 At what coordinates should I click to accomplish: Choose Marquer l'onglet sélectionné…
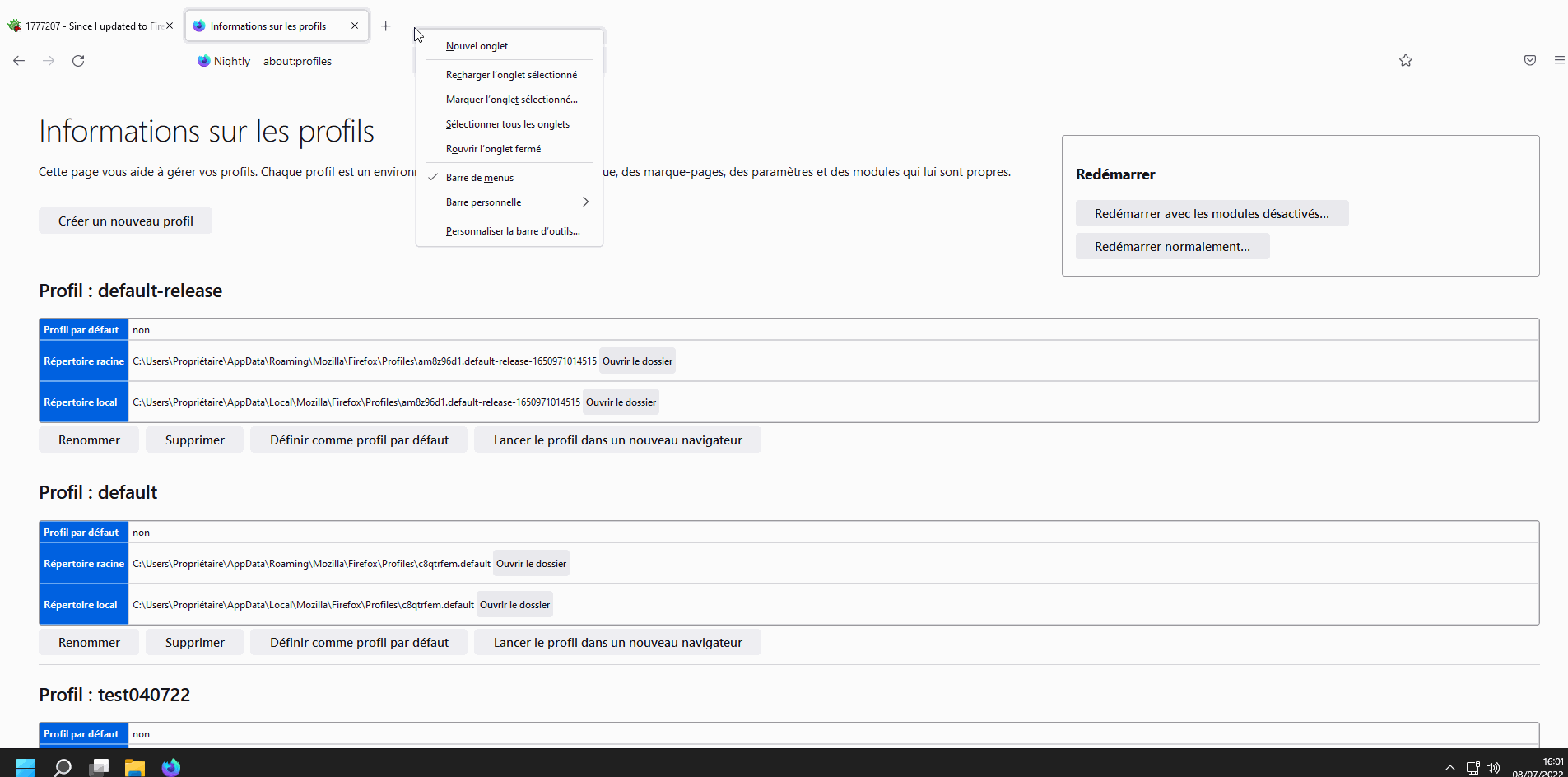point(509,100)
